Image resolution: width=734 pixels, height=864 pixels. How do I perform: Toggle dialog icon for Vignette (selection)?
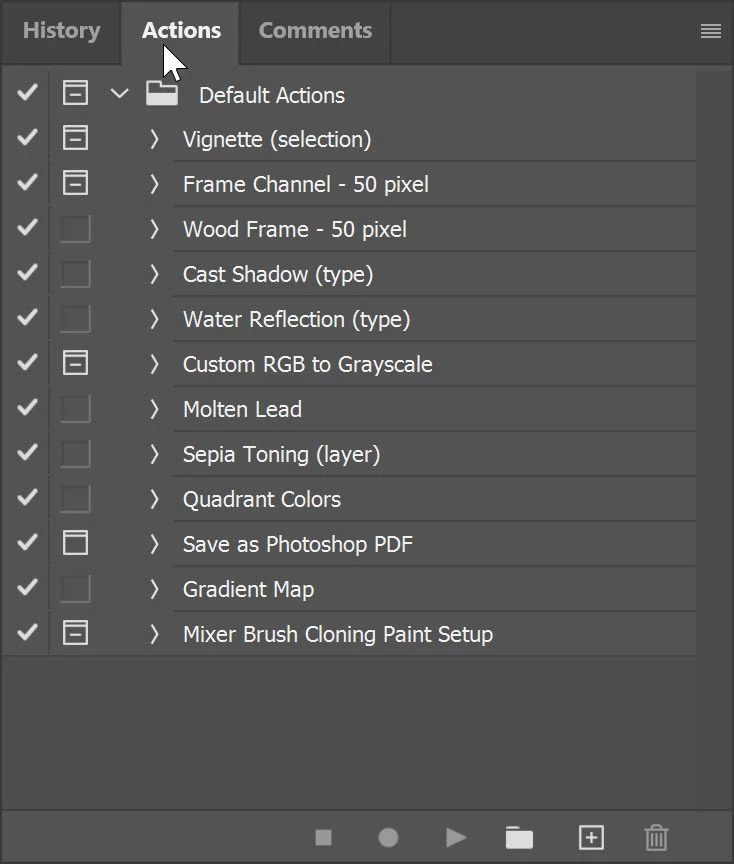(75, 139)
